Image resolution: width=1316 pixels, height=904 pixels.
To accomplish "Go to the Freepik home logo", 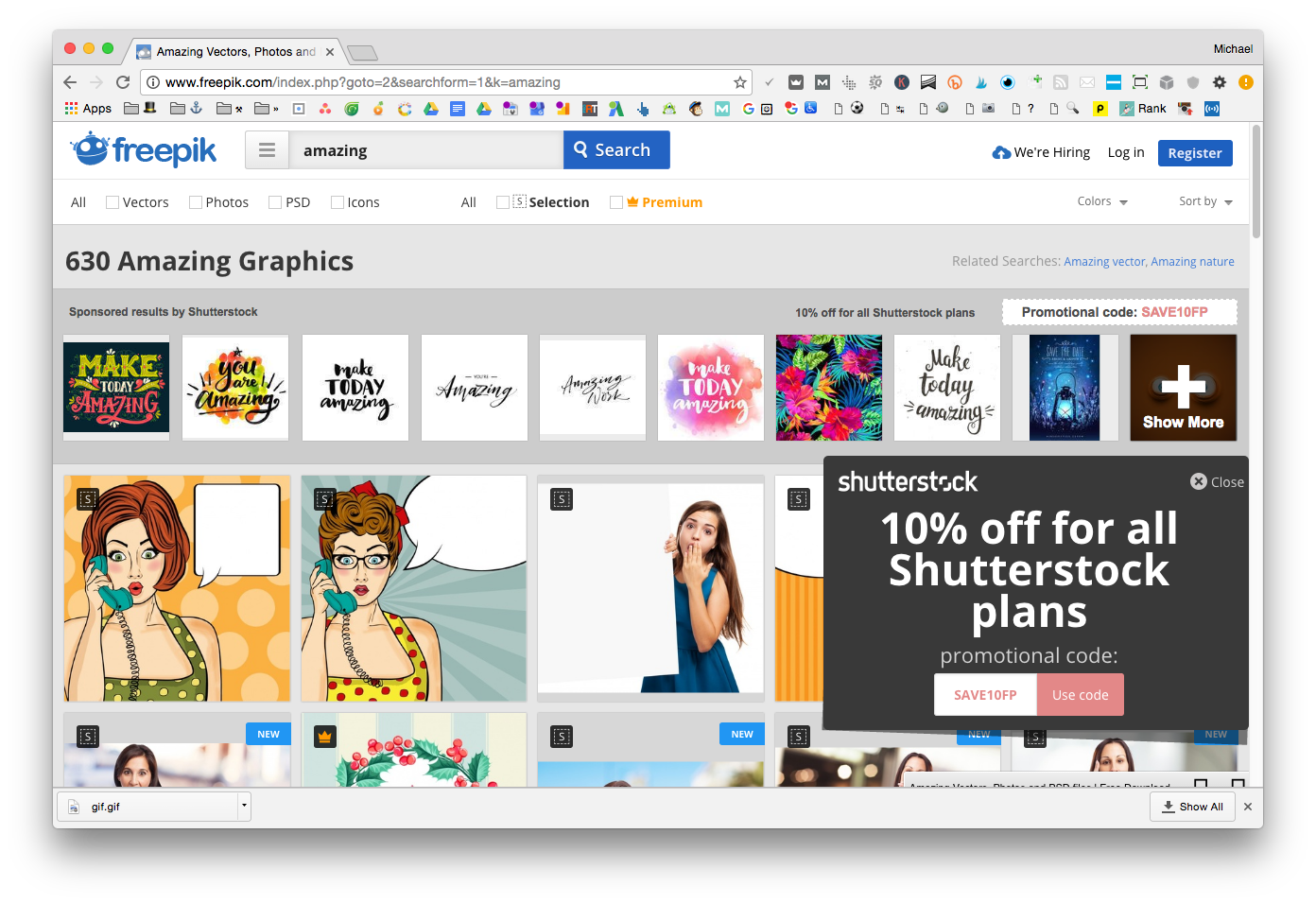I will (144, 149).
